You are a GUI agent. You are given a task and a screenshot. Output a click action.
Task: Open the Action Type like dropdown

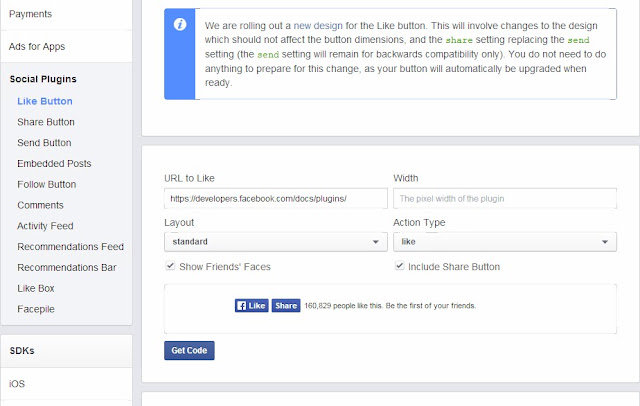click(x=505, y=242)
